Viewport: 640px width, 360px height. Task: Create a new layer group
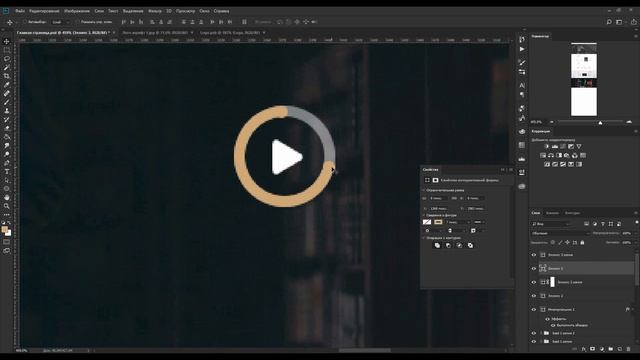point(611,349)
